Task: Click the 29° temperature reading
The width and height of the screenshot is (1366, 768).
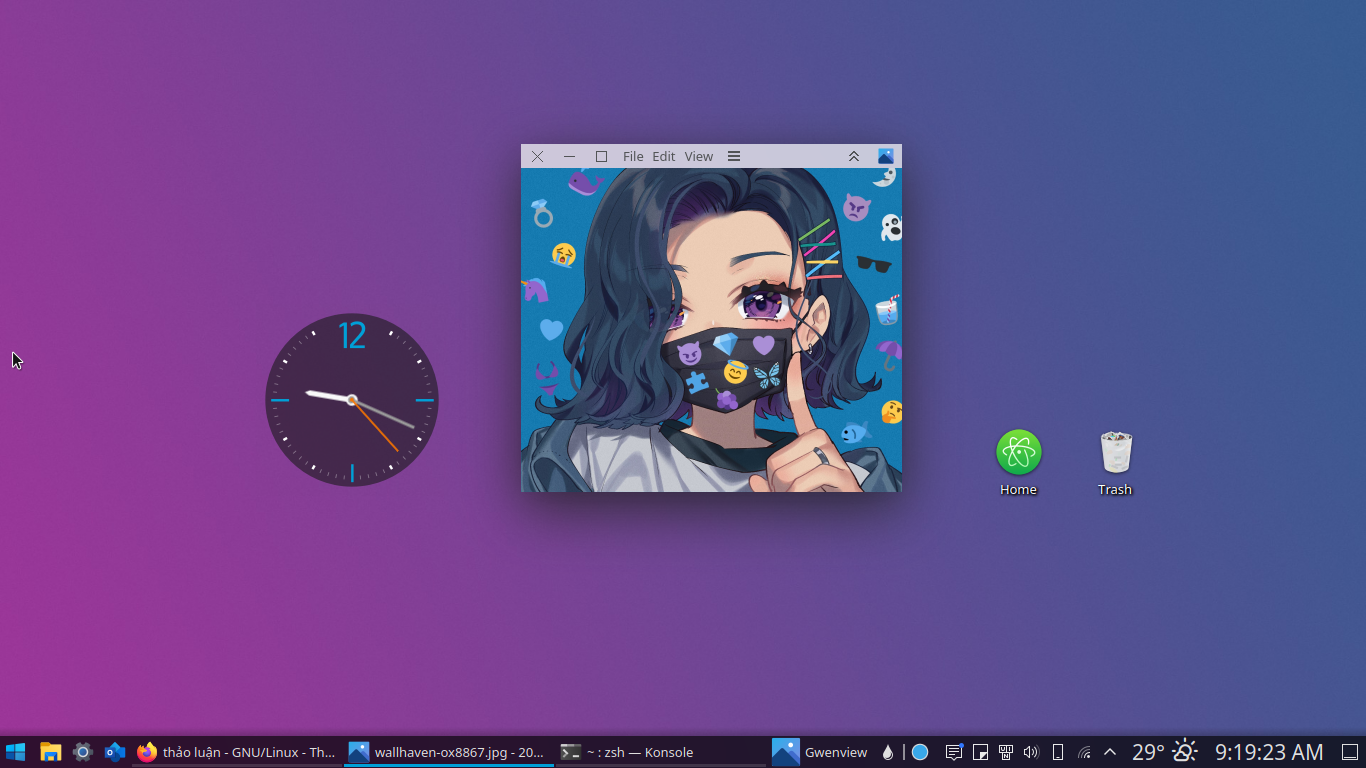Action: (x=1148, y=752)
